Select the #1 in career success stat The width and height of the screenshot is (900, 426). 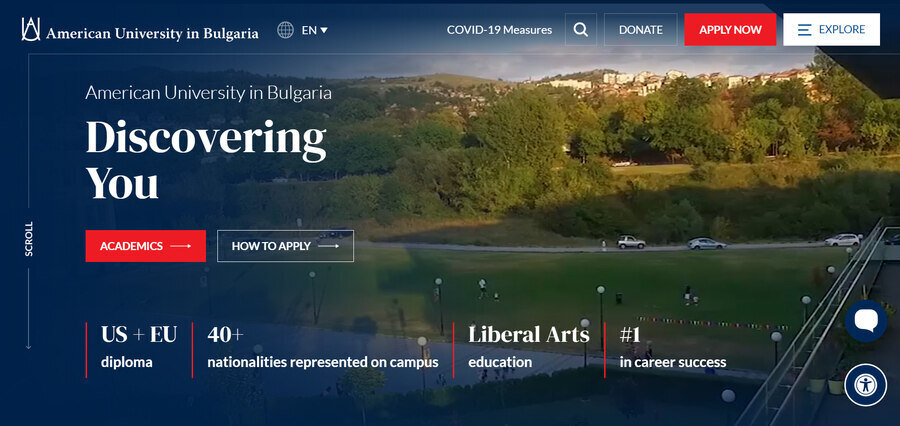[x=672, y=347]
